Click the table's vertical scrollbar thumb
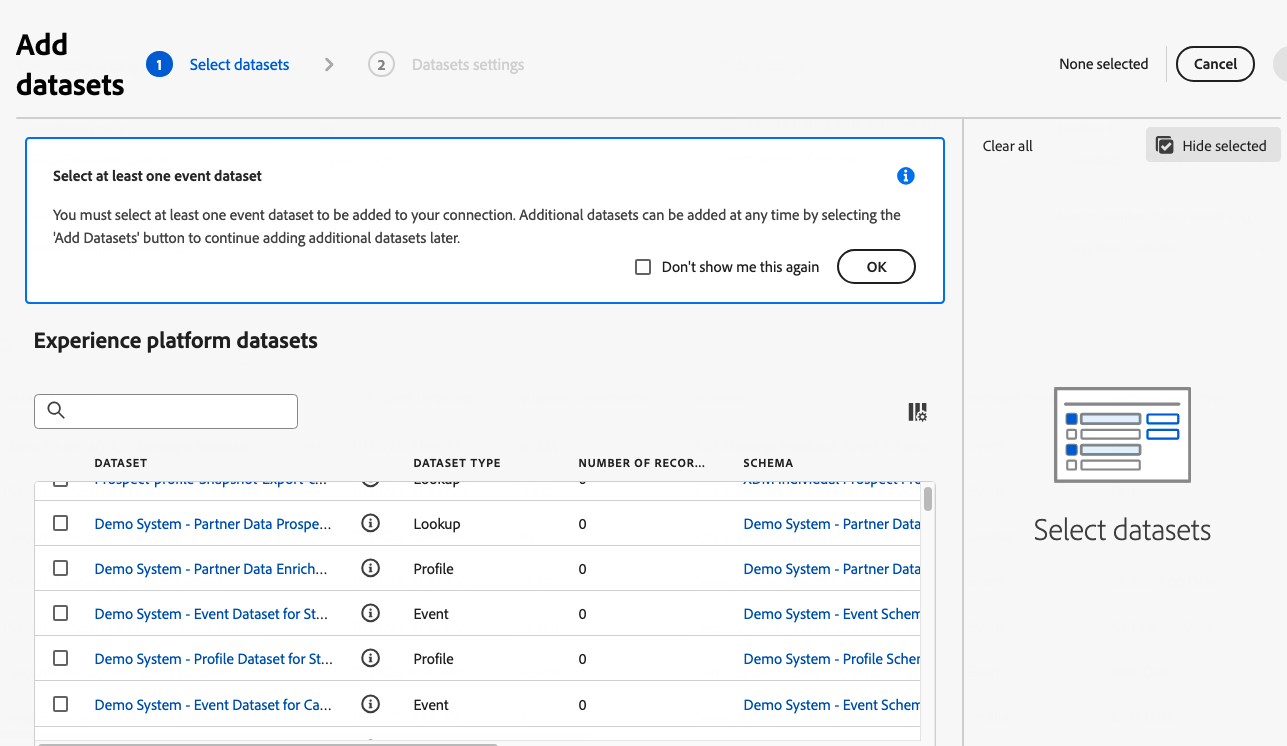 click(x=929, y=498)
